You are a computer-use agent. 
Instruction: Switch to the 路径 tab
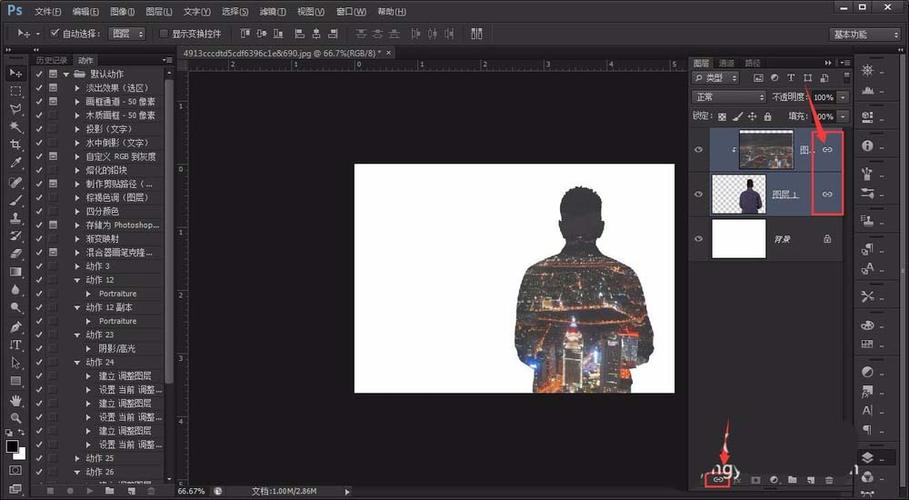click(752, 63)
